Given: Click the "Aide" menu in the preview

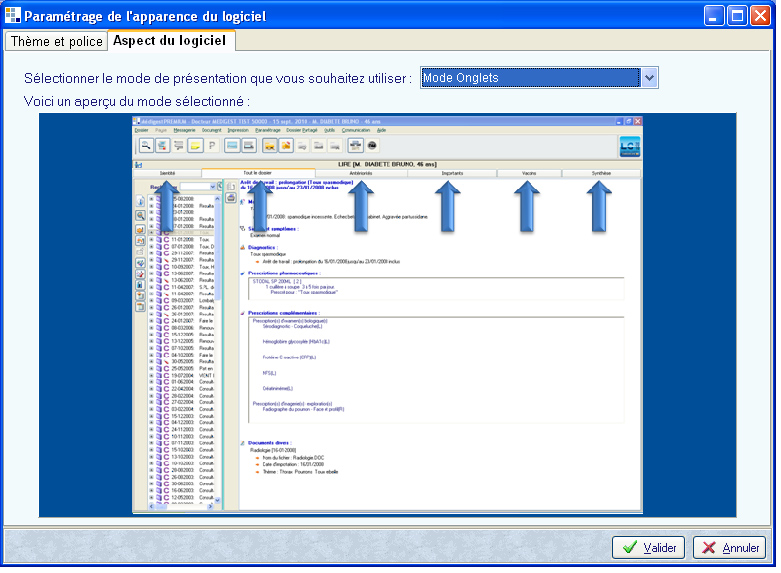Looking at the screenshot, I should (382, 130).
